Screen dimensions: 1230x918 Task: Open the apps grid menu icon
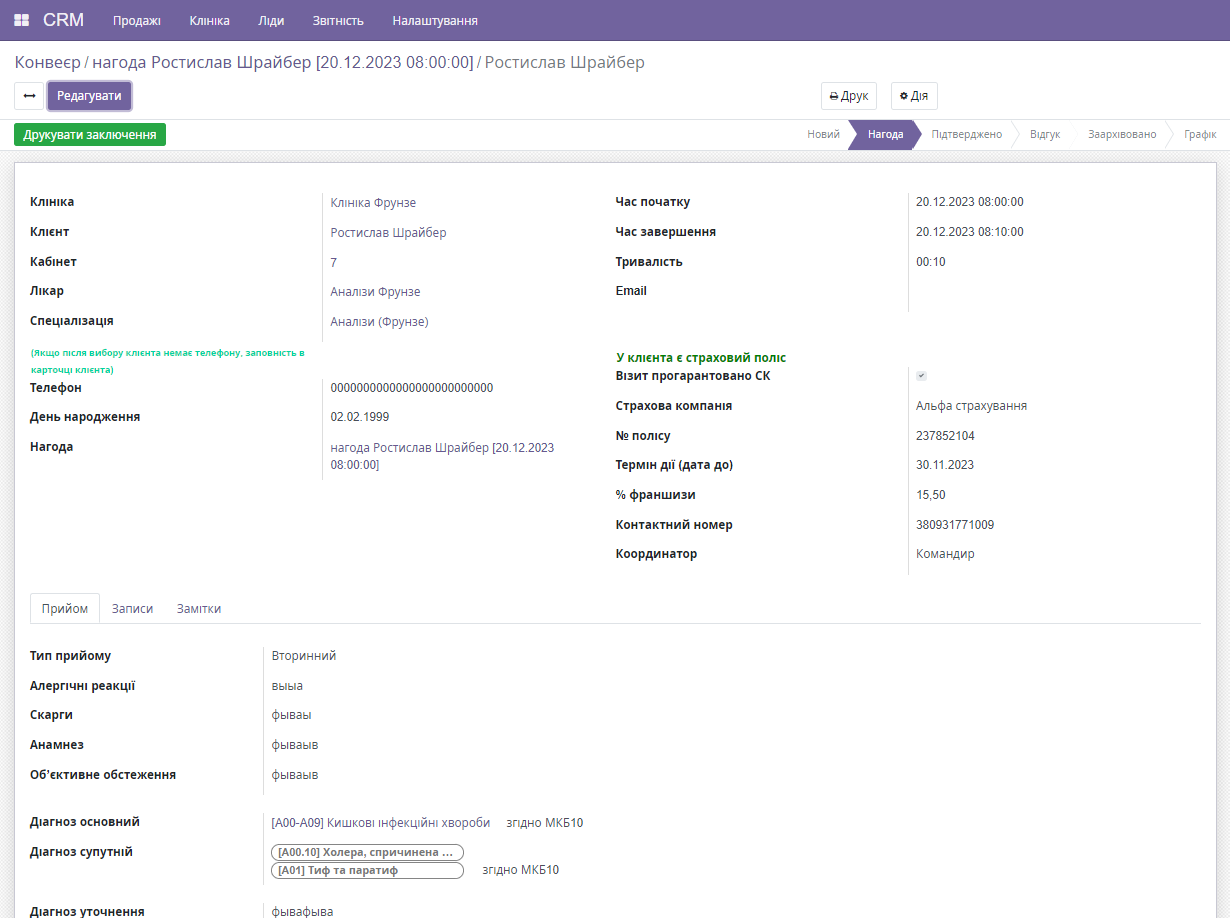(x=21, y=20)
